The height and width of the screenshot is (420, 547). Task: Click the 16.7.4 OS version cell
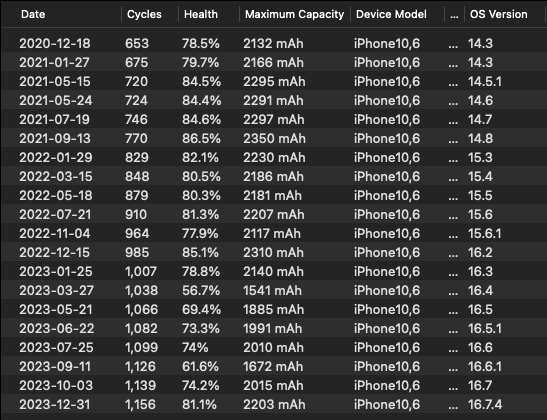(x=485, y=405)
